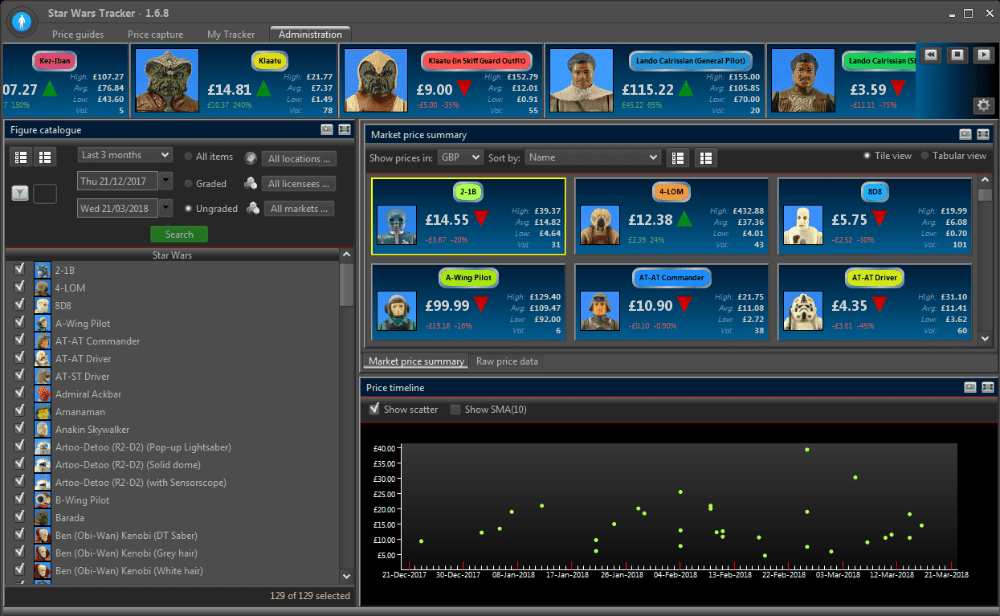Switch to the Price guides tab
1000x616 pixels.
[78, 34]
